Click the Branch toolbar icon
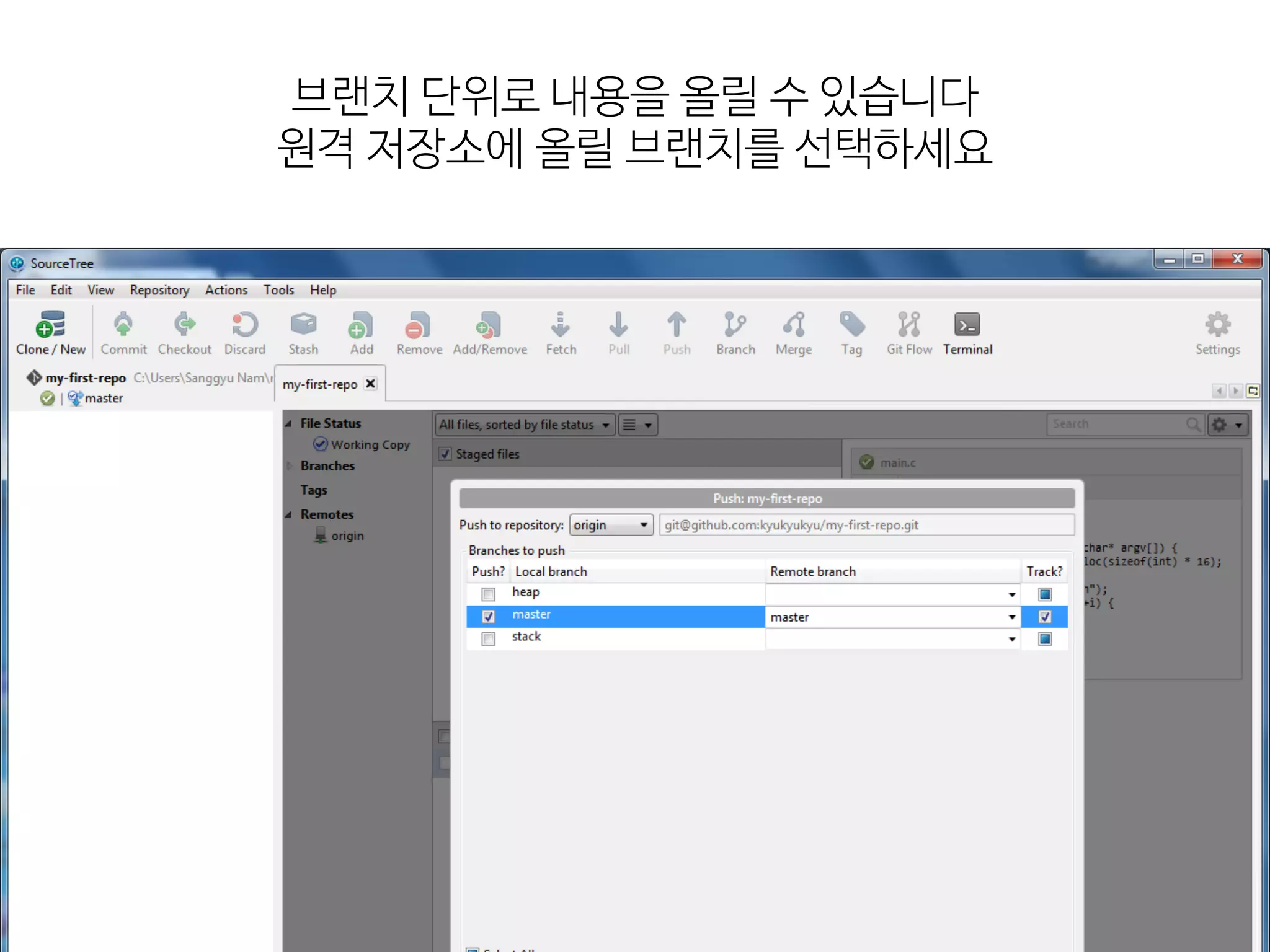This screenshot has height=952, width=1270. [x=735, y=325]
